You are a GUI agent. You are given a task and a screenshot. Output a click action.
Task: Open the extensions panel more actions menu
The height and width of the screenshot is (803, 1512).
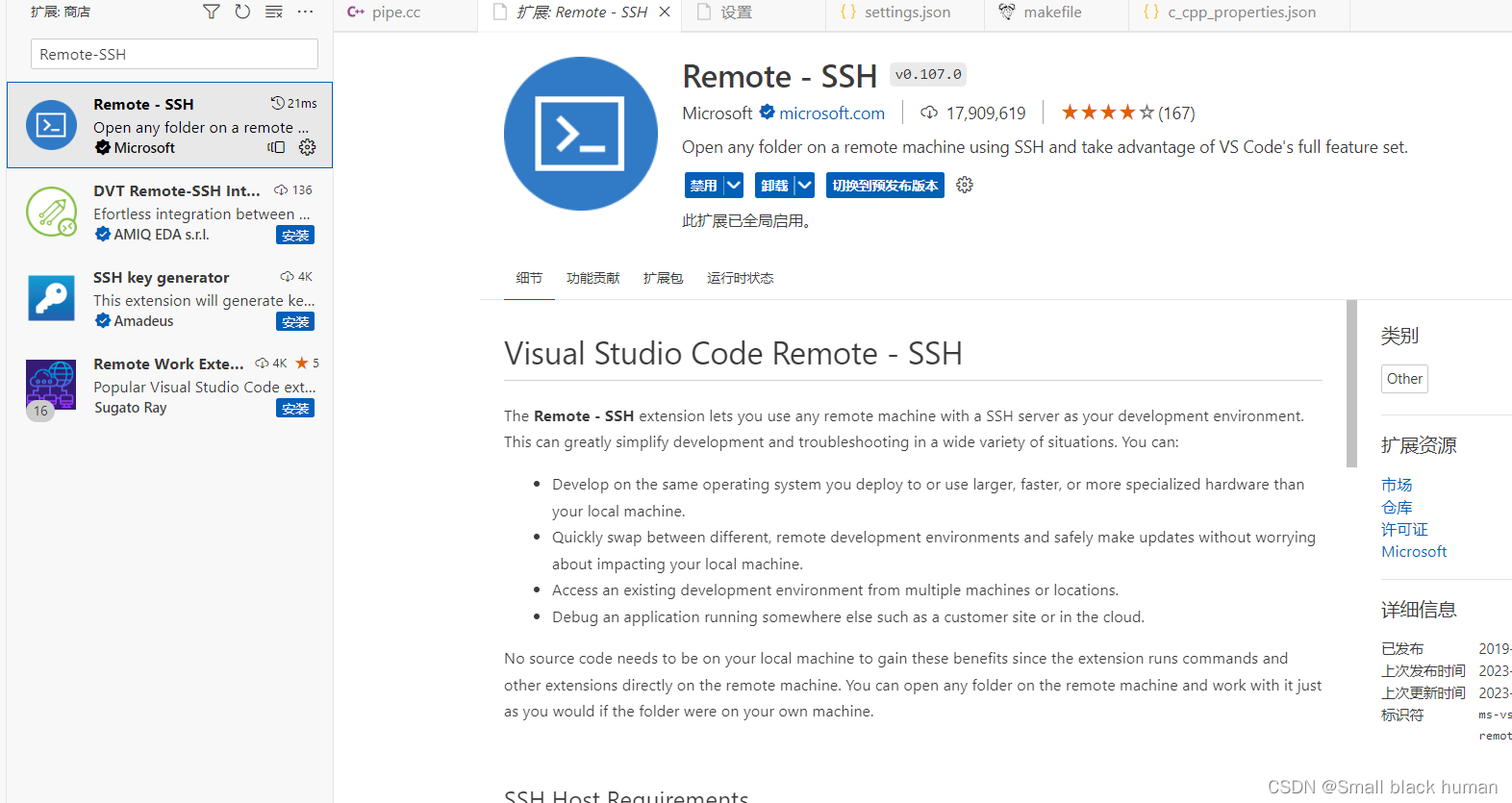pos(305,12)
